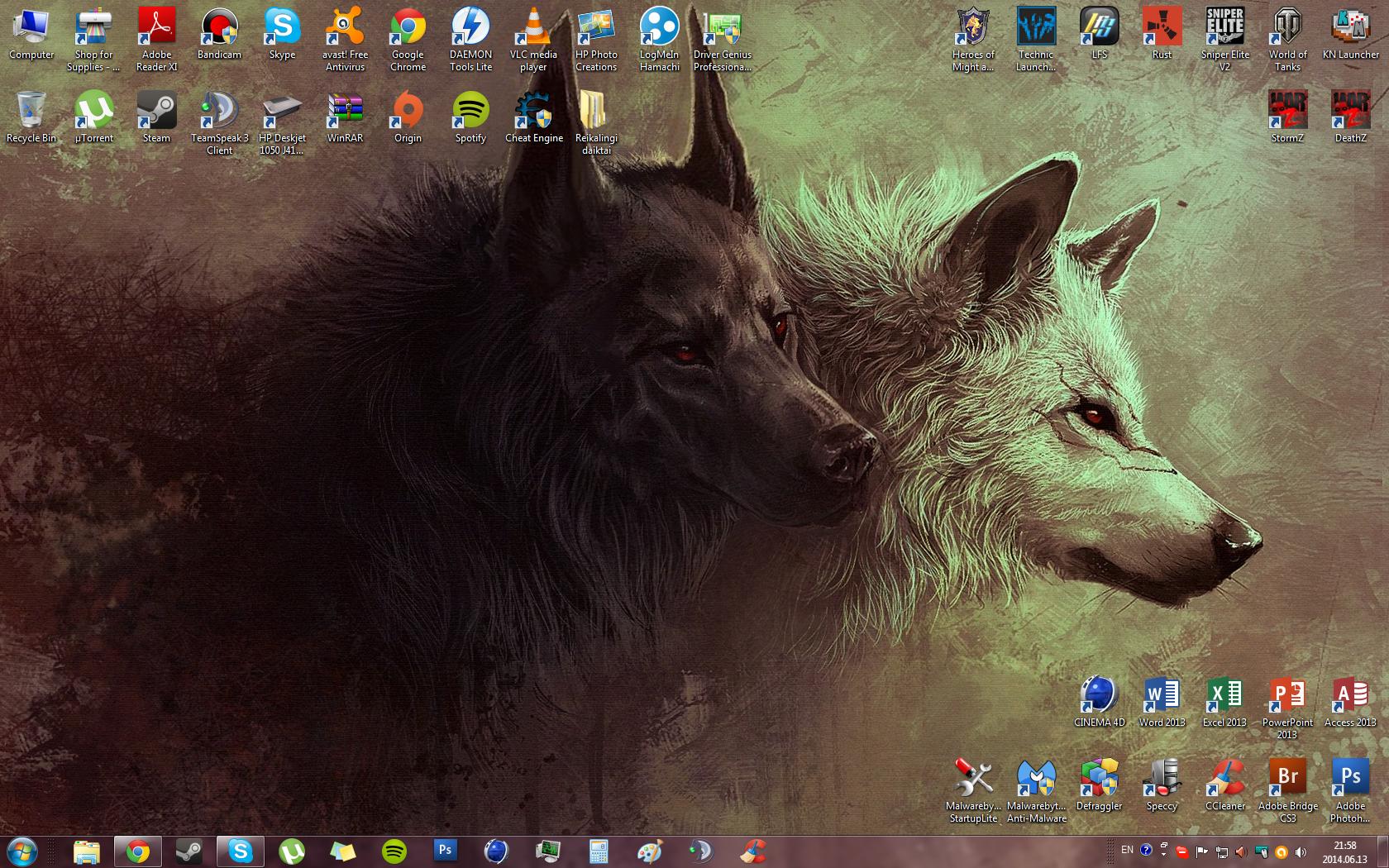Select the Word 2013 shortcut

[x=1162, y=703]
